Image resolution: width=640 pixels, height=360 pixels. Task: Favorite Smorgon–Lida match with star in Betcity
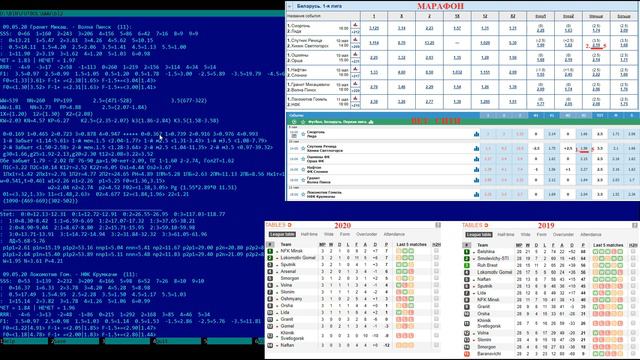(303, 134)
